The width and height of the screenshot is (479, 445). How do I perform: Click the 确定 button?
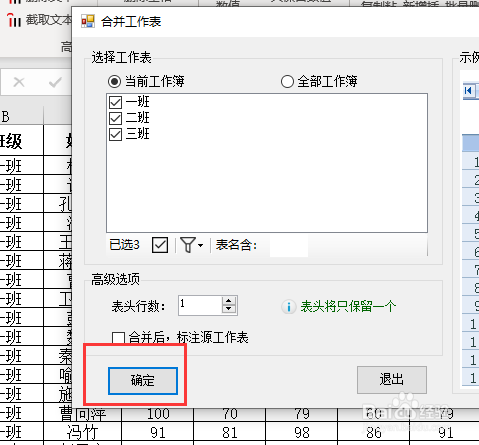point(143,381)
